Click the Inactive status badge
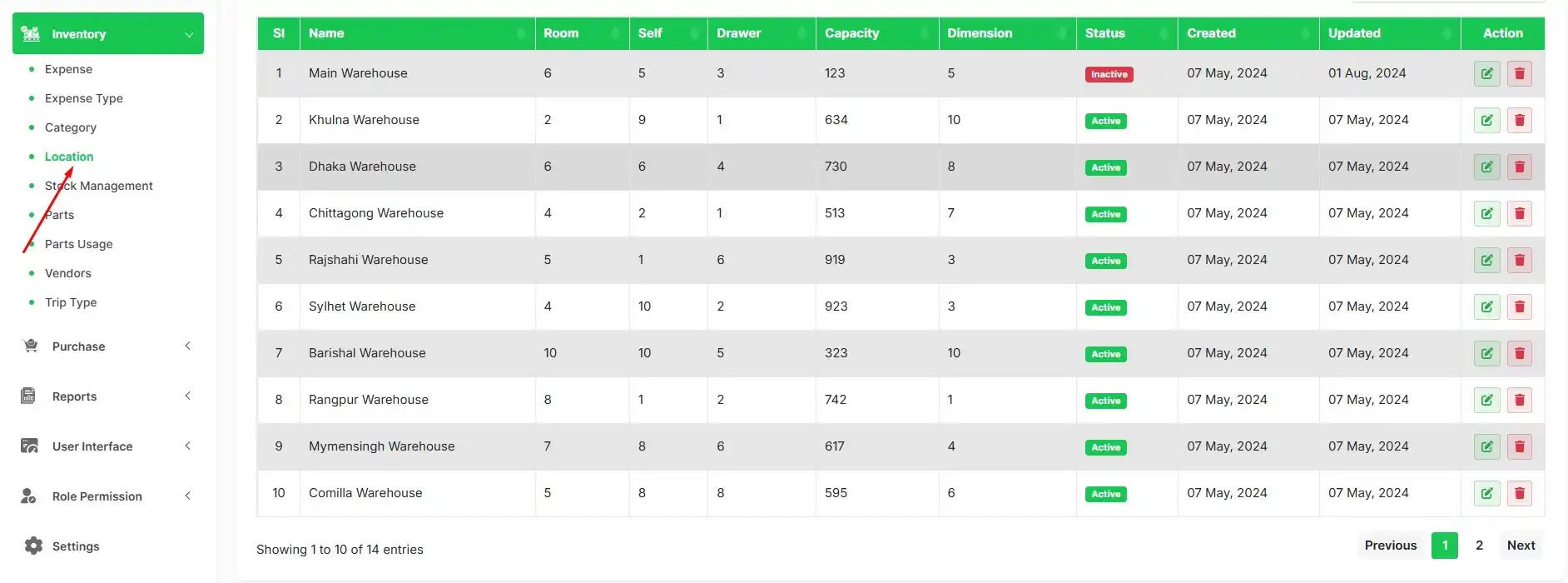Image resolution: width=1568 pixels, height=583 pixels. pyautogui.click(x=1109, y=74)
